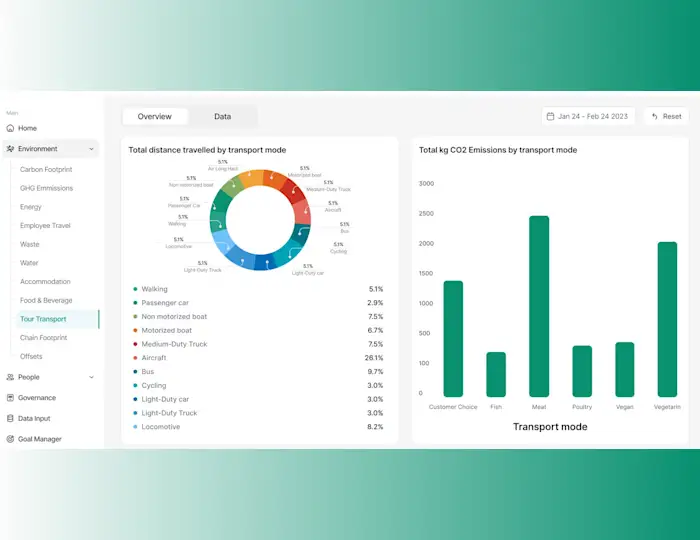The width and height of the screenshot is (700, 540).
Task: Click the Meat bar in CO2 chart
Action: (539, 307)
